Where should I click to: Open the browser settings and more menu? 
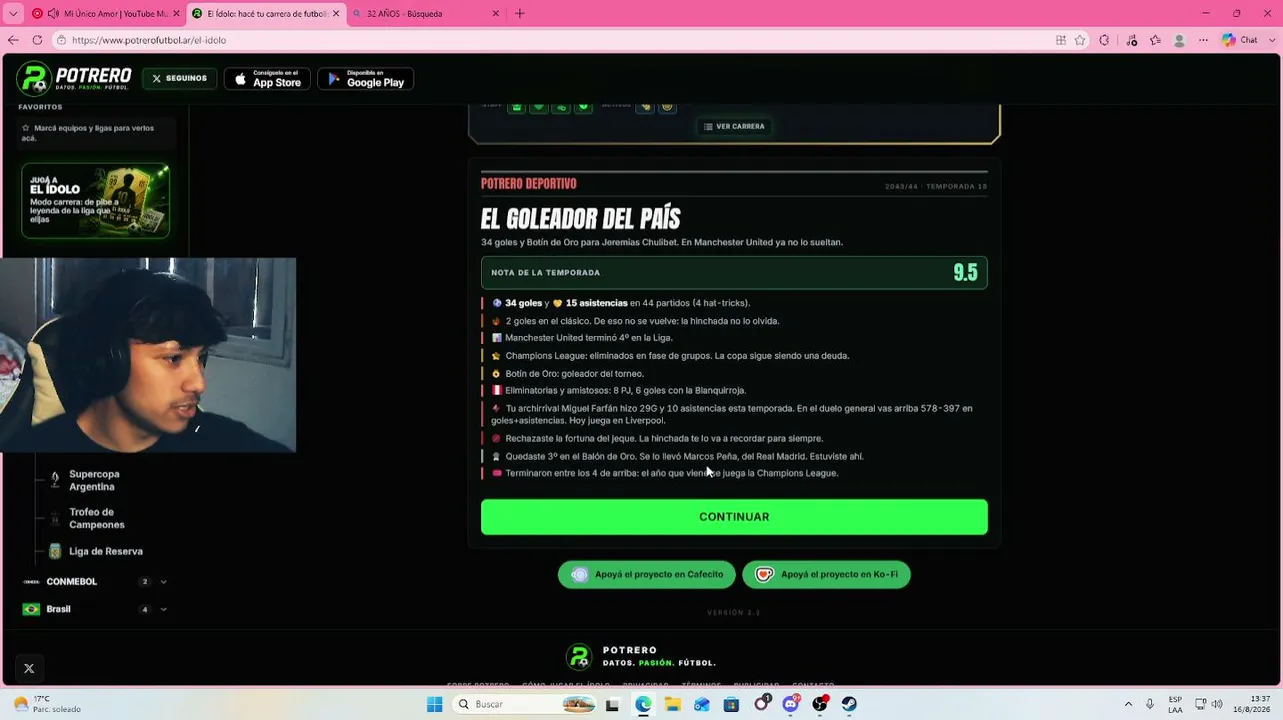[1203, 40]
